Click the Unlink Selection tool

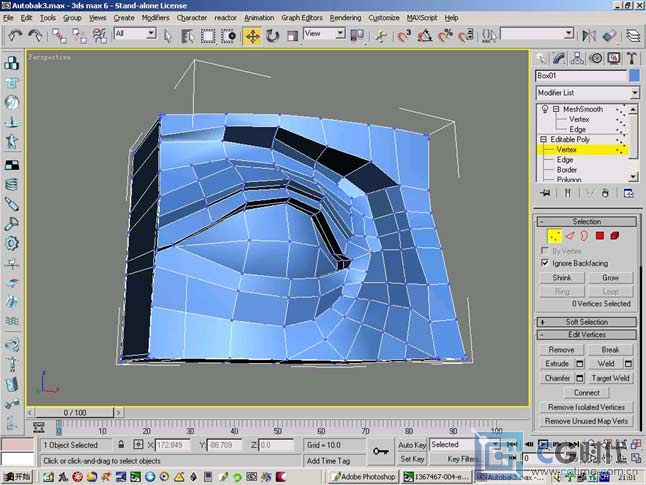pos(79,36)
